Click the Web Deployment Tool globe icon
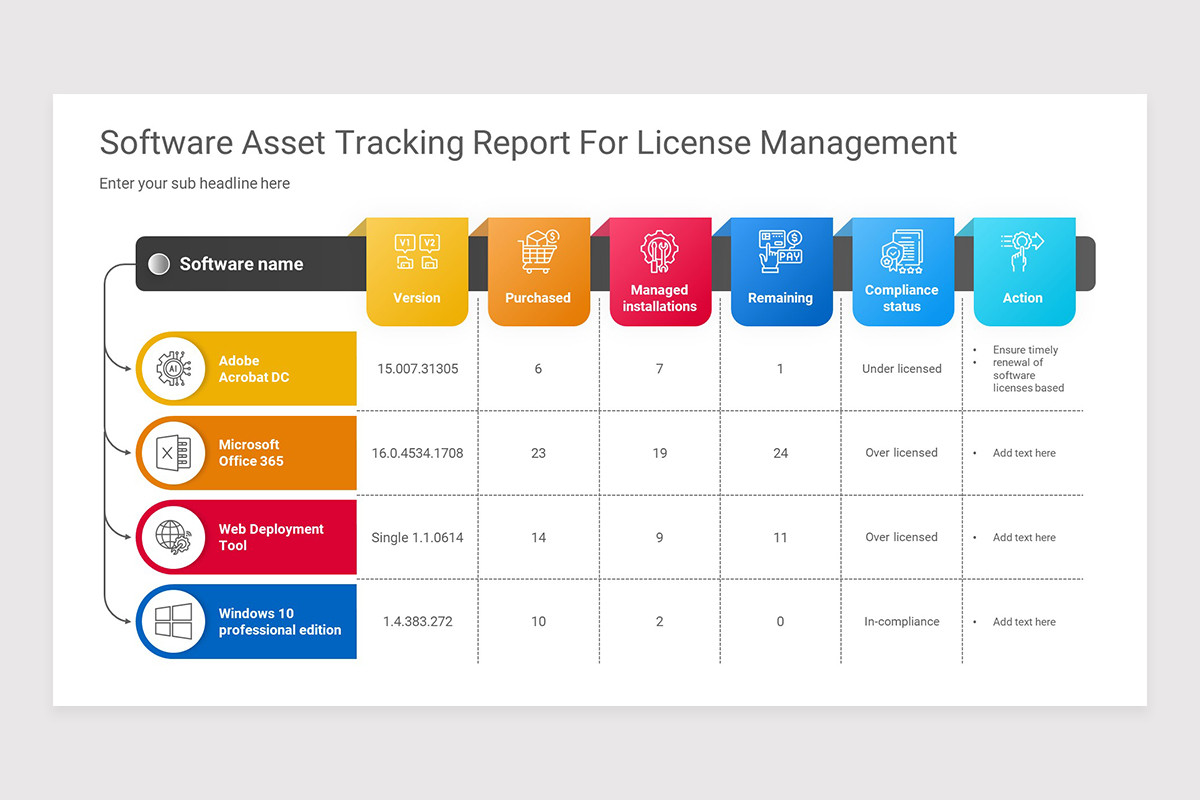This screenshot has width=1200, height=800. [175, 537]
